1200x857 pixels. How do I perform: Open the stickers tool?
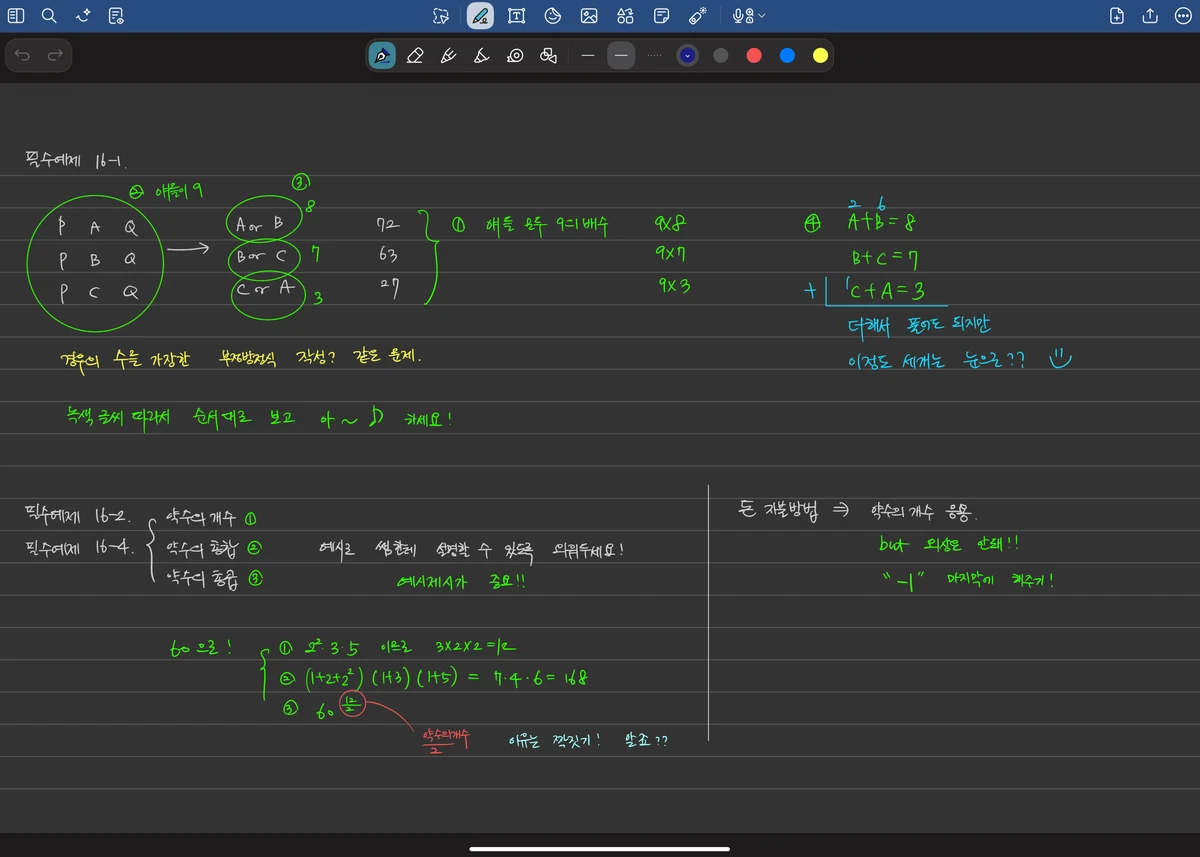pyautogui.click(x=552, y=16)
